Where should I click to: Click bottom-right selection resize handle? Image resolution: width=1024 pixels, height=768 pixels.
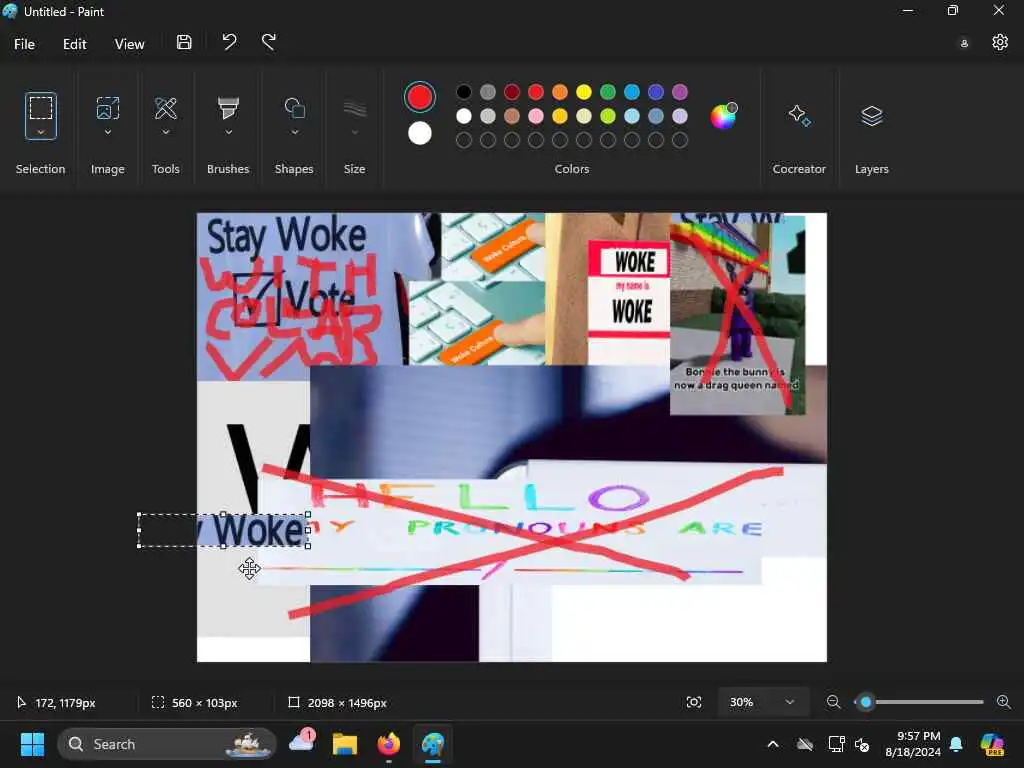[308, 546]
